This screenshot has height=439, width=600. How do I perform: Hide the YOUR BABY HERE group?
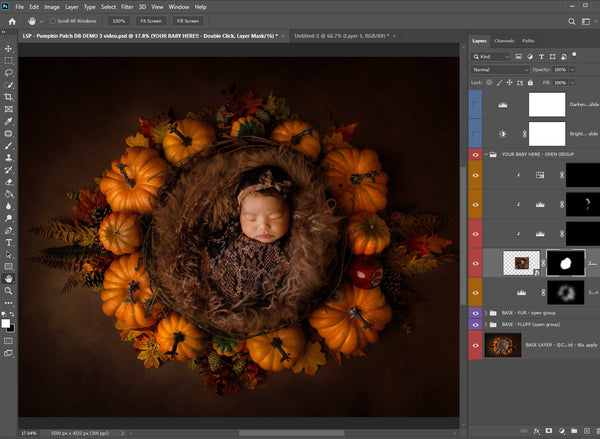(x=474, y=155)
